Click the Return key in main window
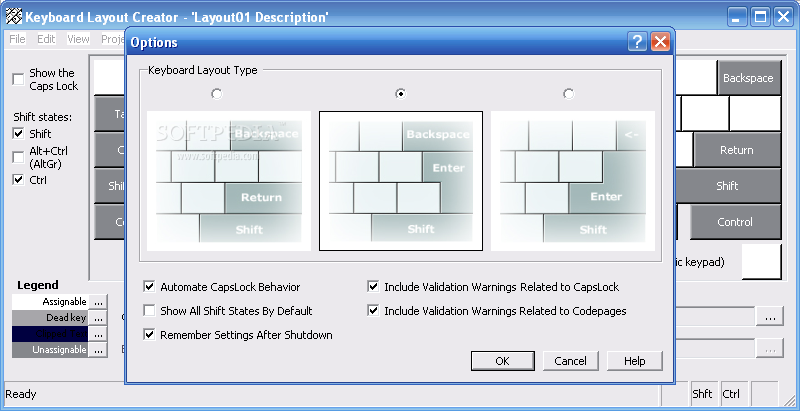Screen dimensions: 800x411 (737, 150)
